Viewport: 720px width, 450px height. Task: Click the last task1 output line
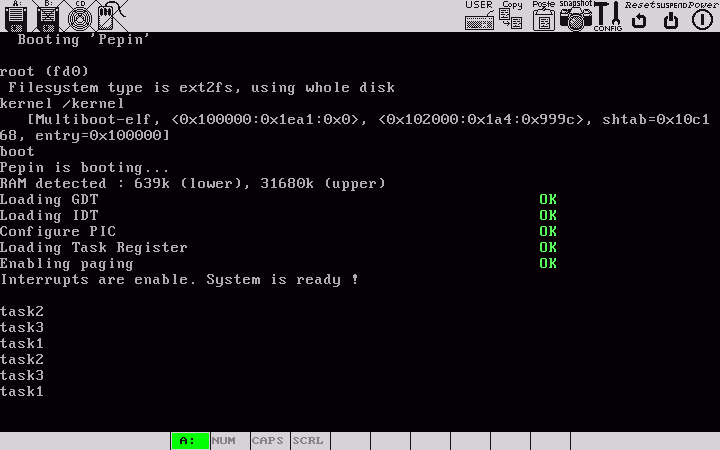[x=22, y=392]
